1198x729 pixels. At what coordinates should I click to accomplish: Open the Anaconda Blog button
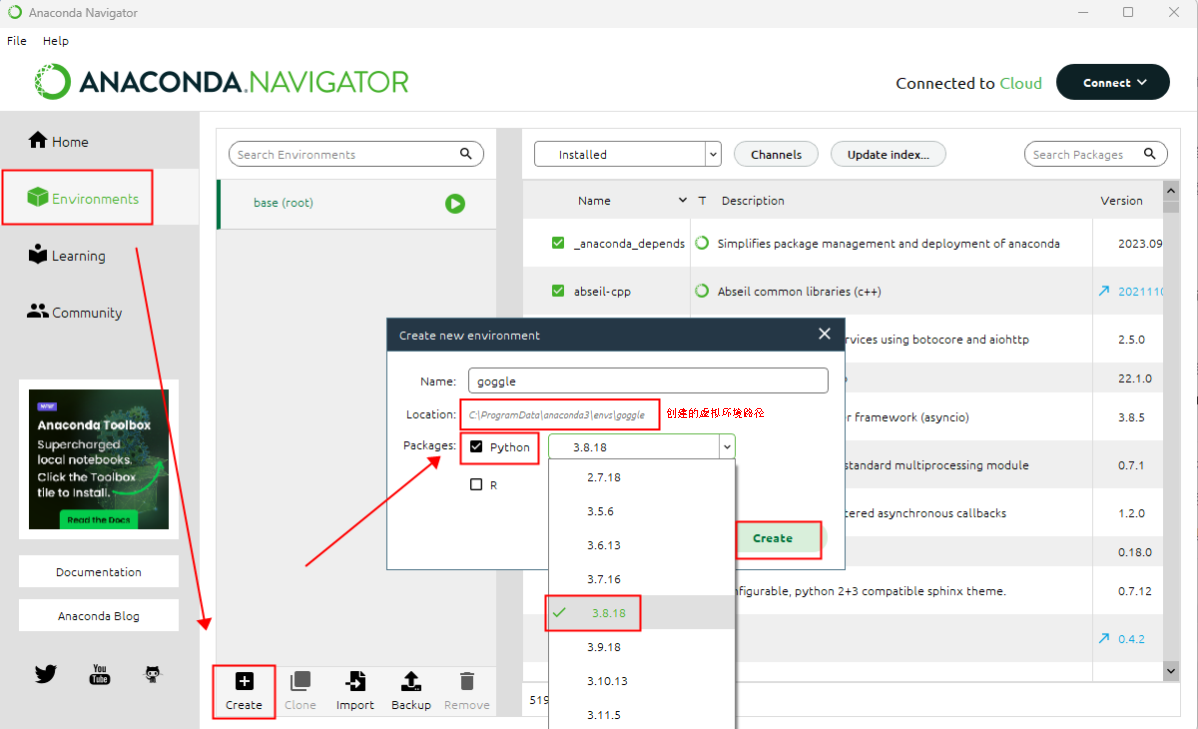(x=99, y=616)
